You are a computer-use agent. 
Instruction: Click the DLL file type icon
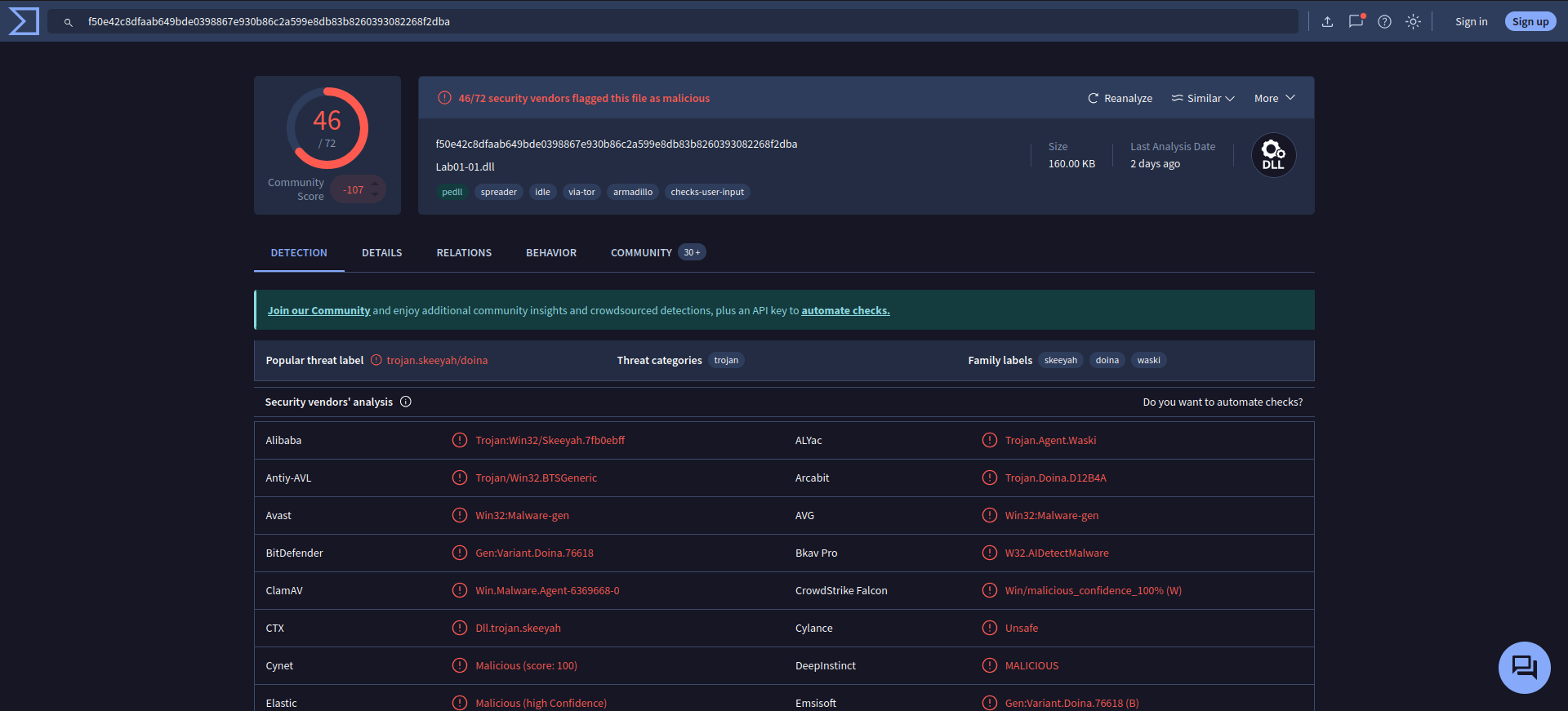coord(1273,155)
